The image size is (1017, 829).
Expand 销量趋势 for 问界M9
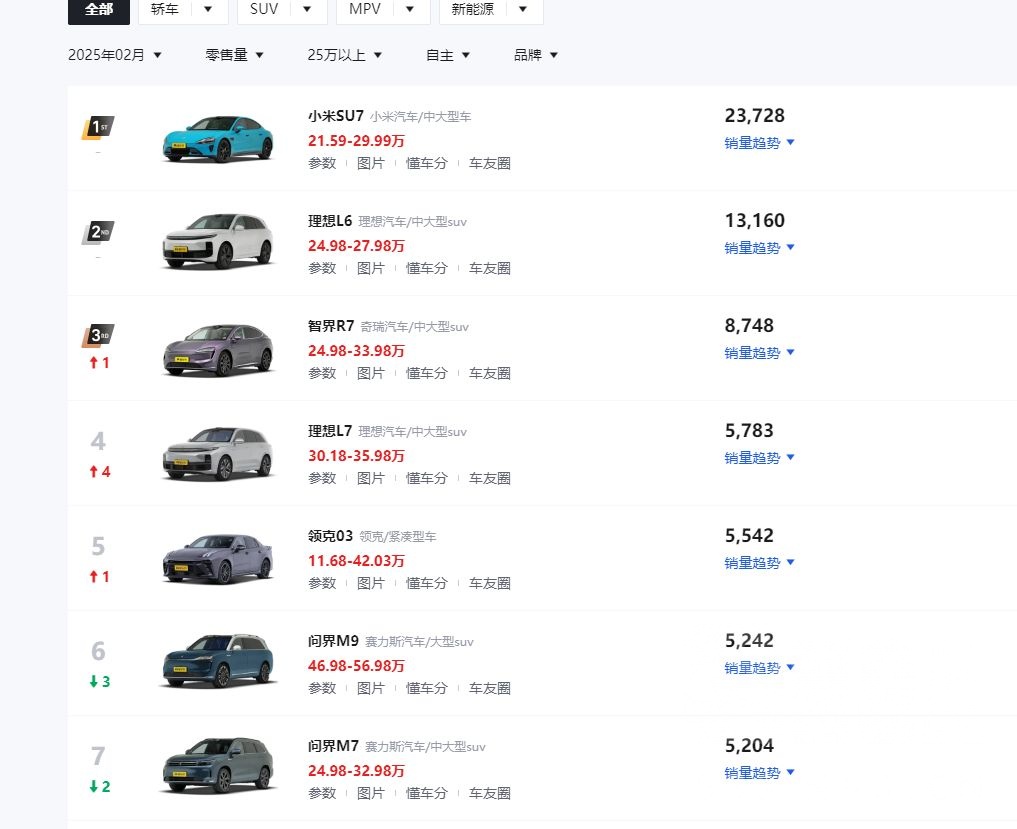coord(759,668)
